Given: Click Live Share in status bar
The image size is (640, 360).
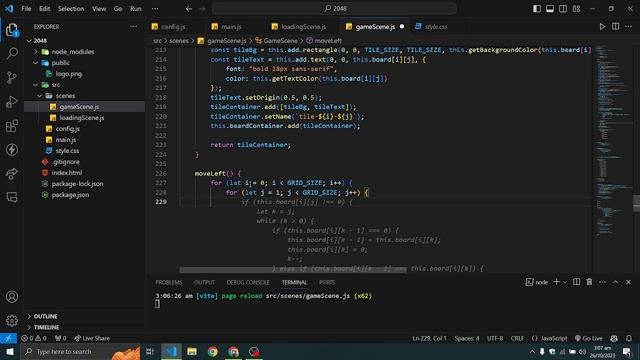Looking at the screenshot, I should click(x=92, y=338).
